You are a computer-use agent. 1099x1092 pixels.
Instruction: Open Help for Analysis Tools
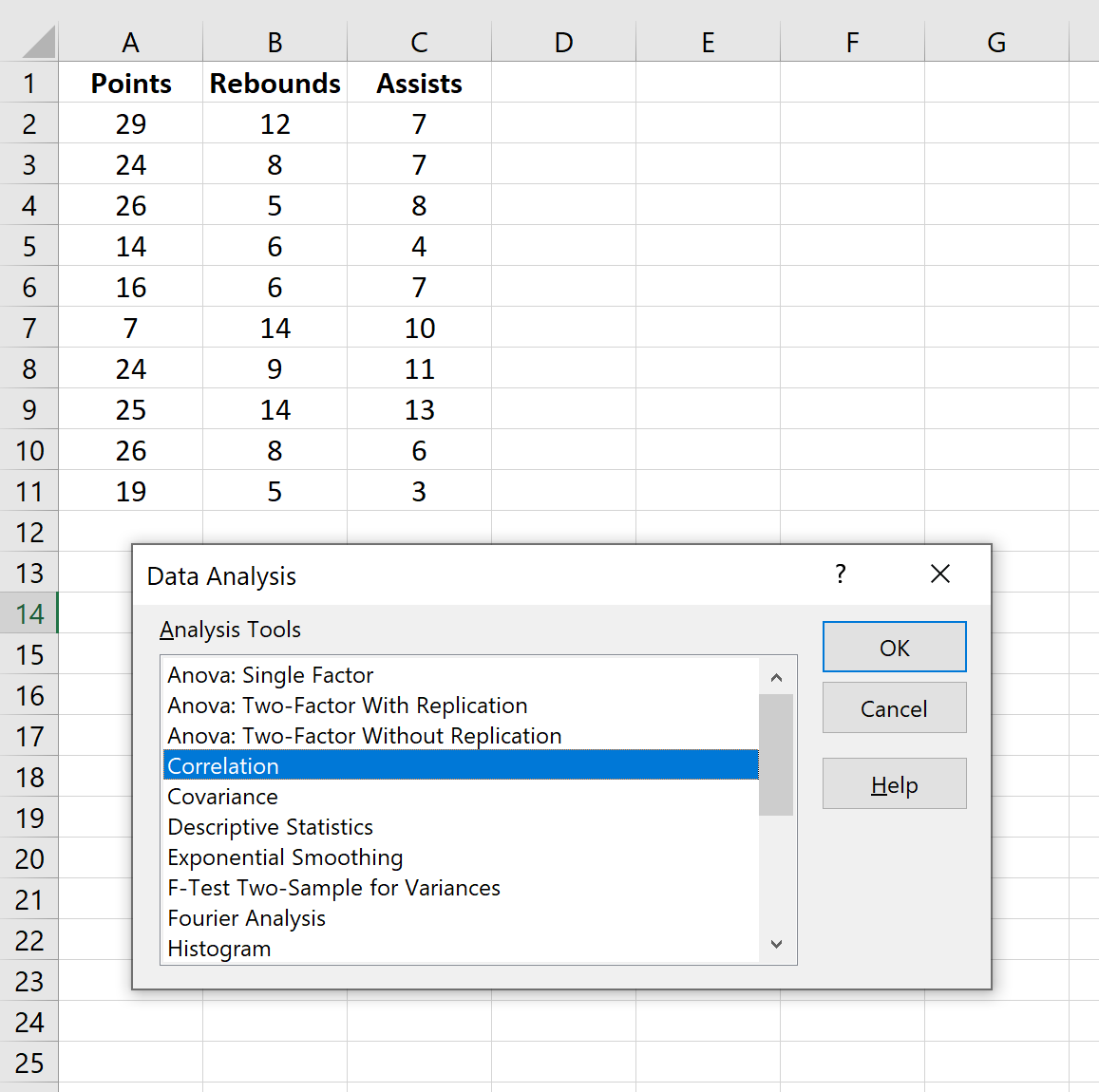point(894,783)
